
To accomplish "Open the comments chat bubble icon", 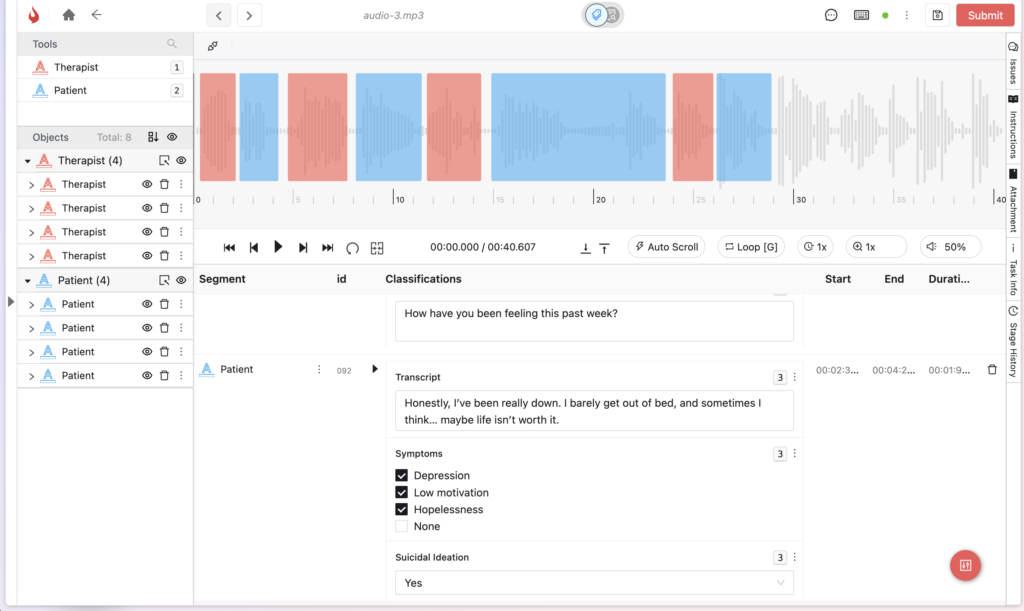I will tap(831, 15).
